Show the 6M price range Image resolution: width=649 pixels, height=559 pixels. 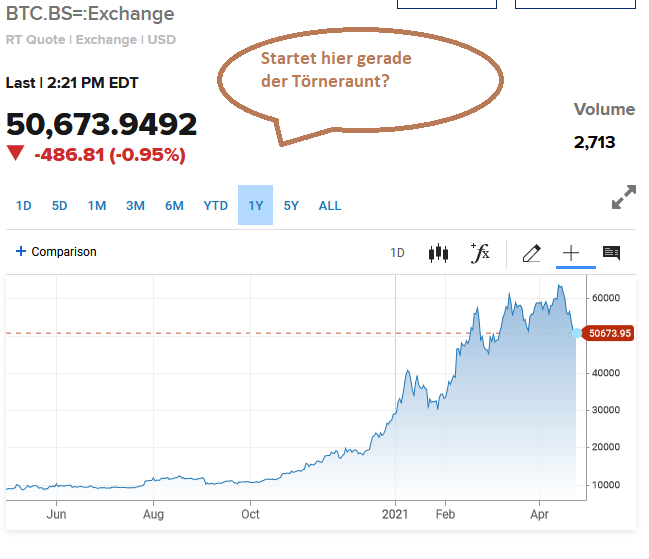coord(174,206)
